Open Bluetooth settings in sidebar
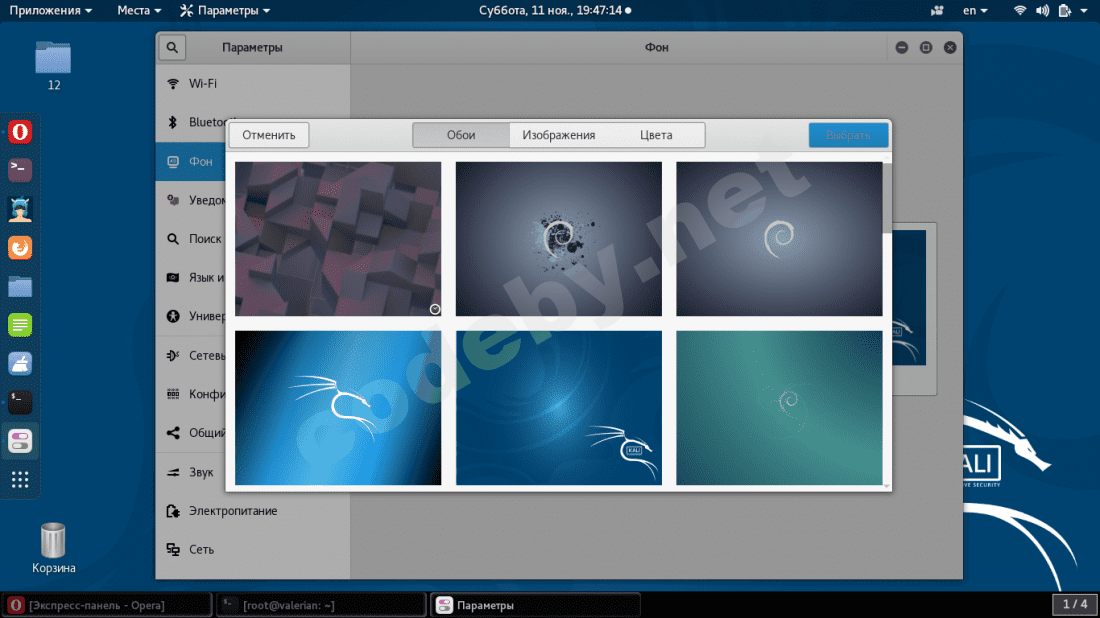 pos(191,122)
